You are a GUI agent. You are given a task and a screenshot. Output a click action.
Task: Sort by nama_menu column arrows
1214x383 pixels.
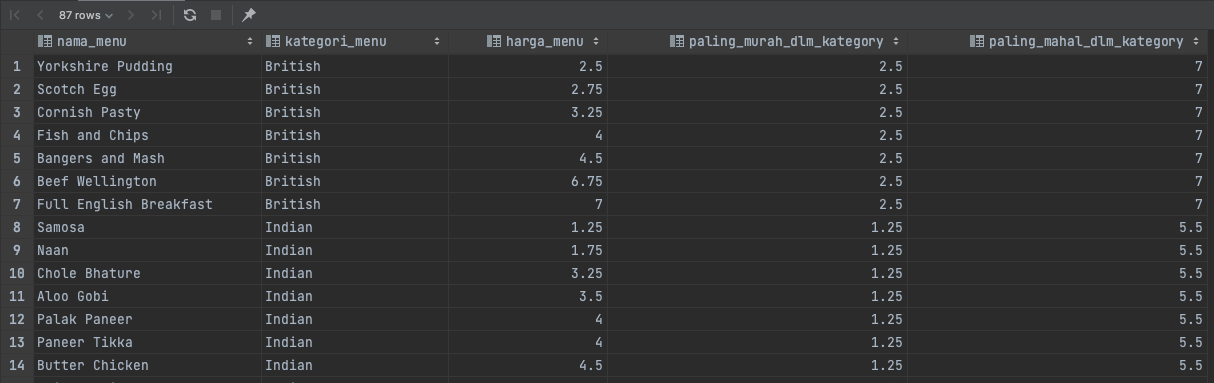250,42
